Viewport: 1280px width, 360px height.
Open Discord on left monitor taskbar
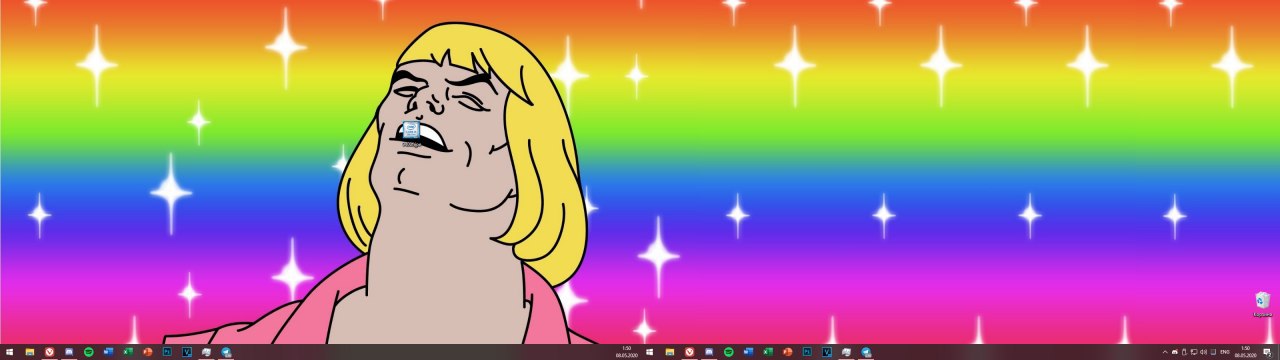[69, 352]
